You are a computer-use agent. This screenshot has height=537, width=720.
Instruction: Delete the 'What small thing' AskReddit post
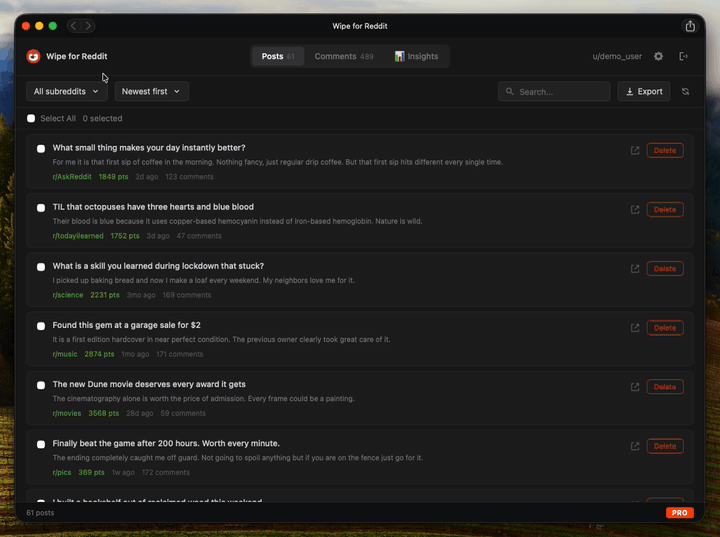(x=665, y=150)
